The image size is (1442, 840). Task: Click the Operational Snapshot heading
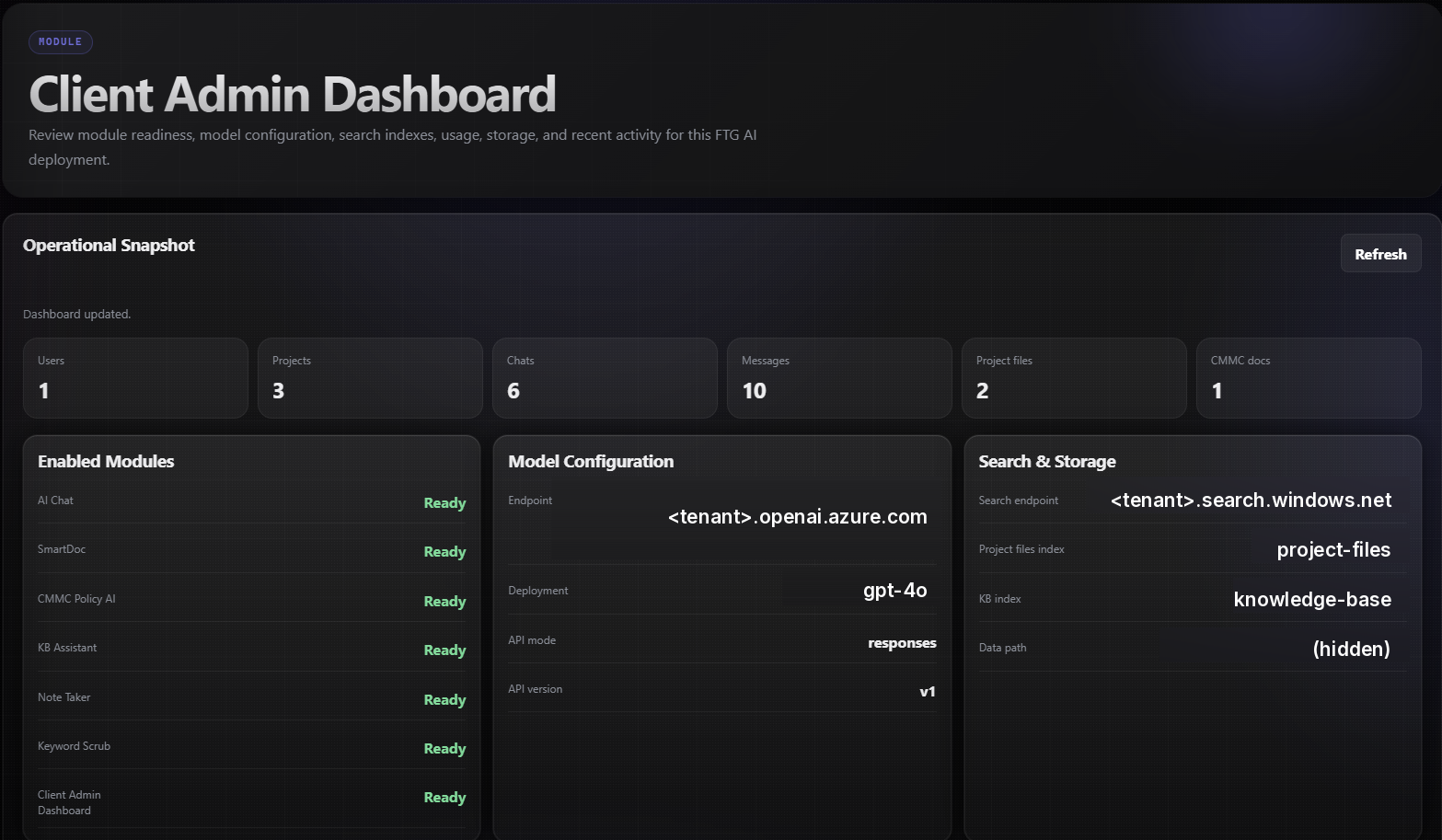pos(109,245)
